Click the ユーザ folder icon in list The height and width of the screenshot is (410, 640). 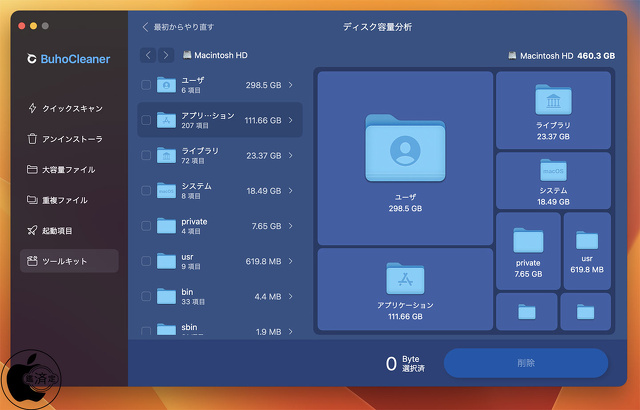click(x=167, y=85)
